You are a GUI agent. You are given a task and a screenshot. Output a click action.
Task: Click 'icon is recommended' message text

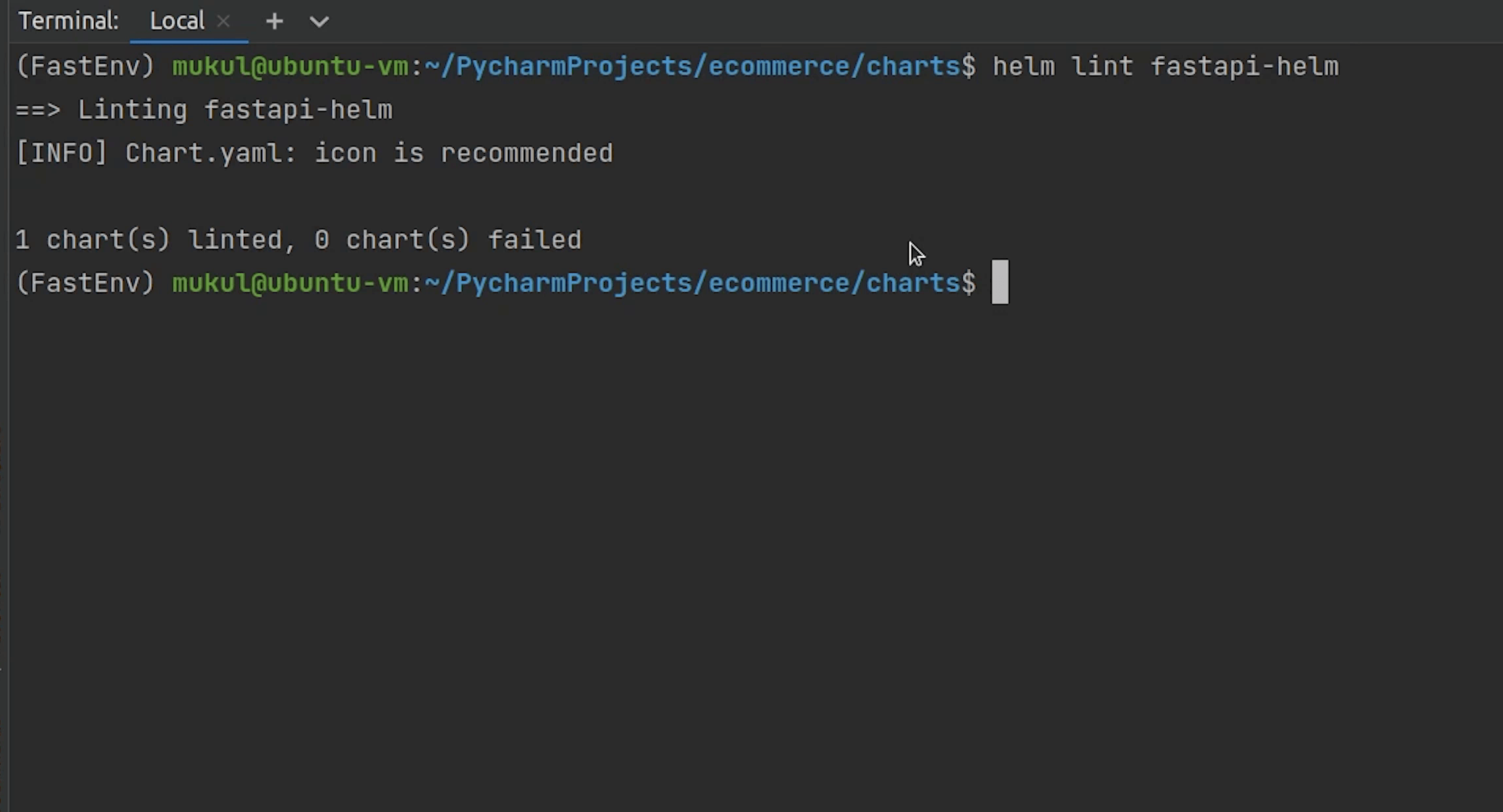[463, 153]
